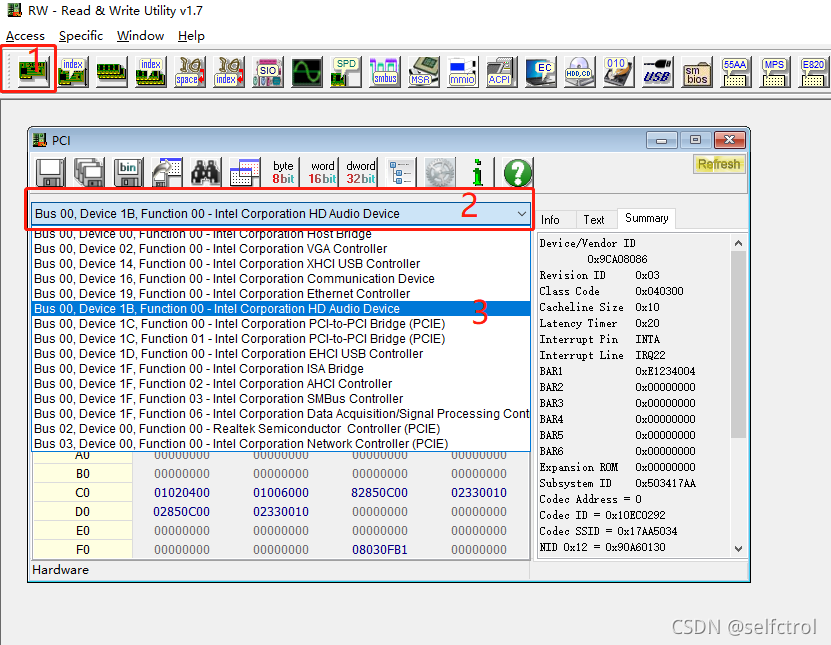This screenshot has width=831, height=645.
Task: Open help with the green question mark
Action: tap(517, 172)
